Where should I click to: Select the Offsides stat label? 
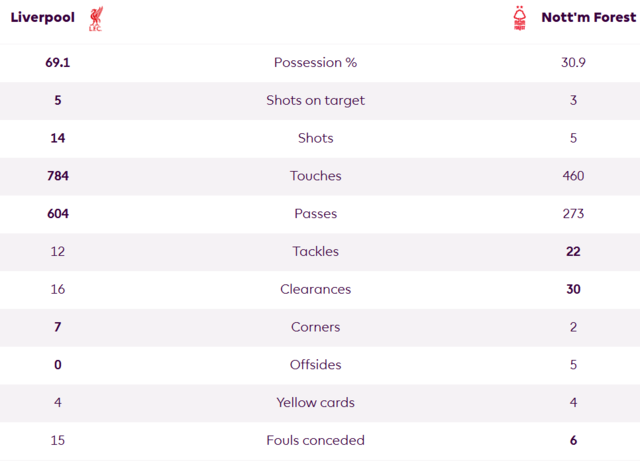[x=316, y=365]
